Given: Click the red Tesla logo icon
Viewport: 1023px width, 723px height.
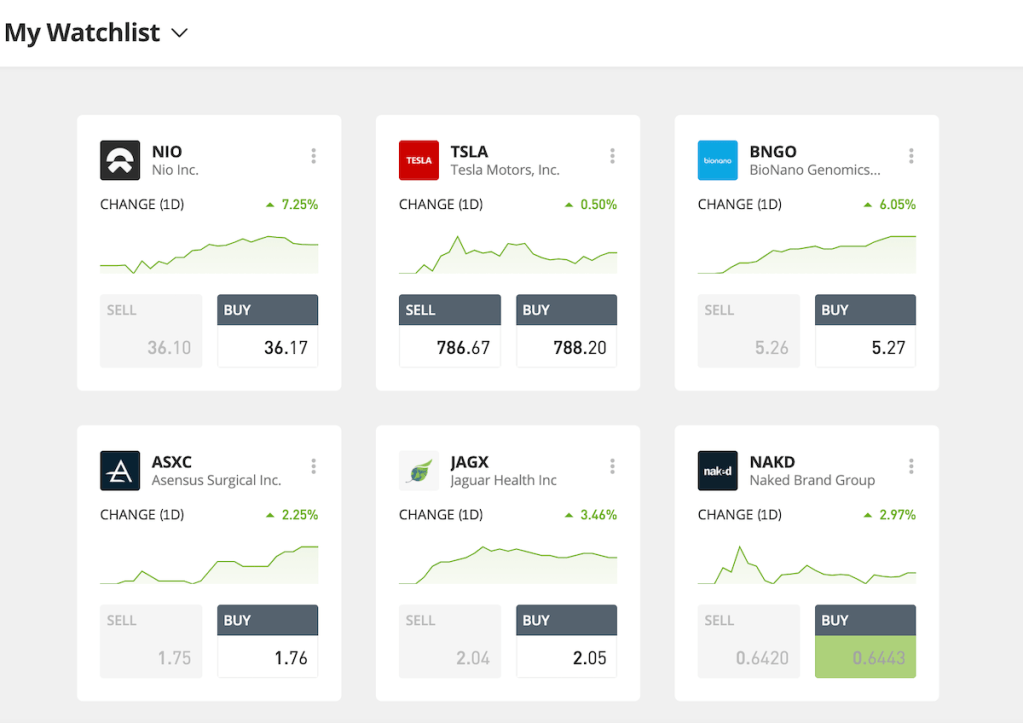Looking at the screenshot, I should point(418,160).
